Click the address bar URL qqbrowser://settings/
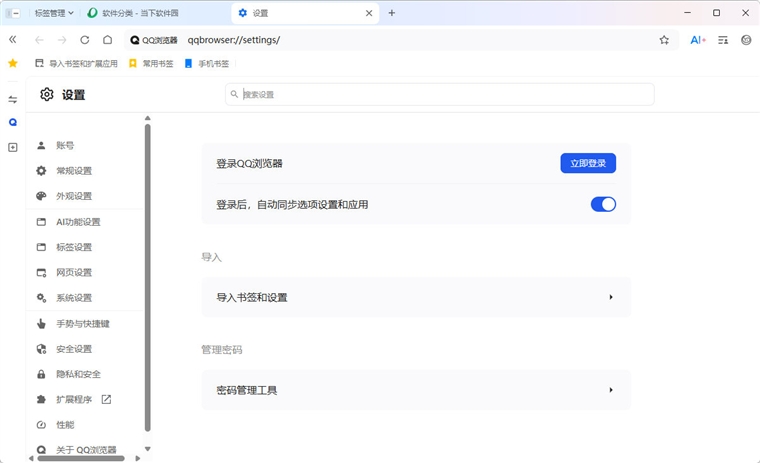The height and width of the screenshot is (463, 760). pyautogui.click(x=234, y=40)
